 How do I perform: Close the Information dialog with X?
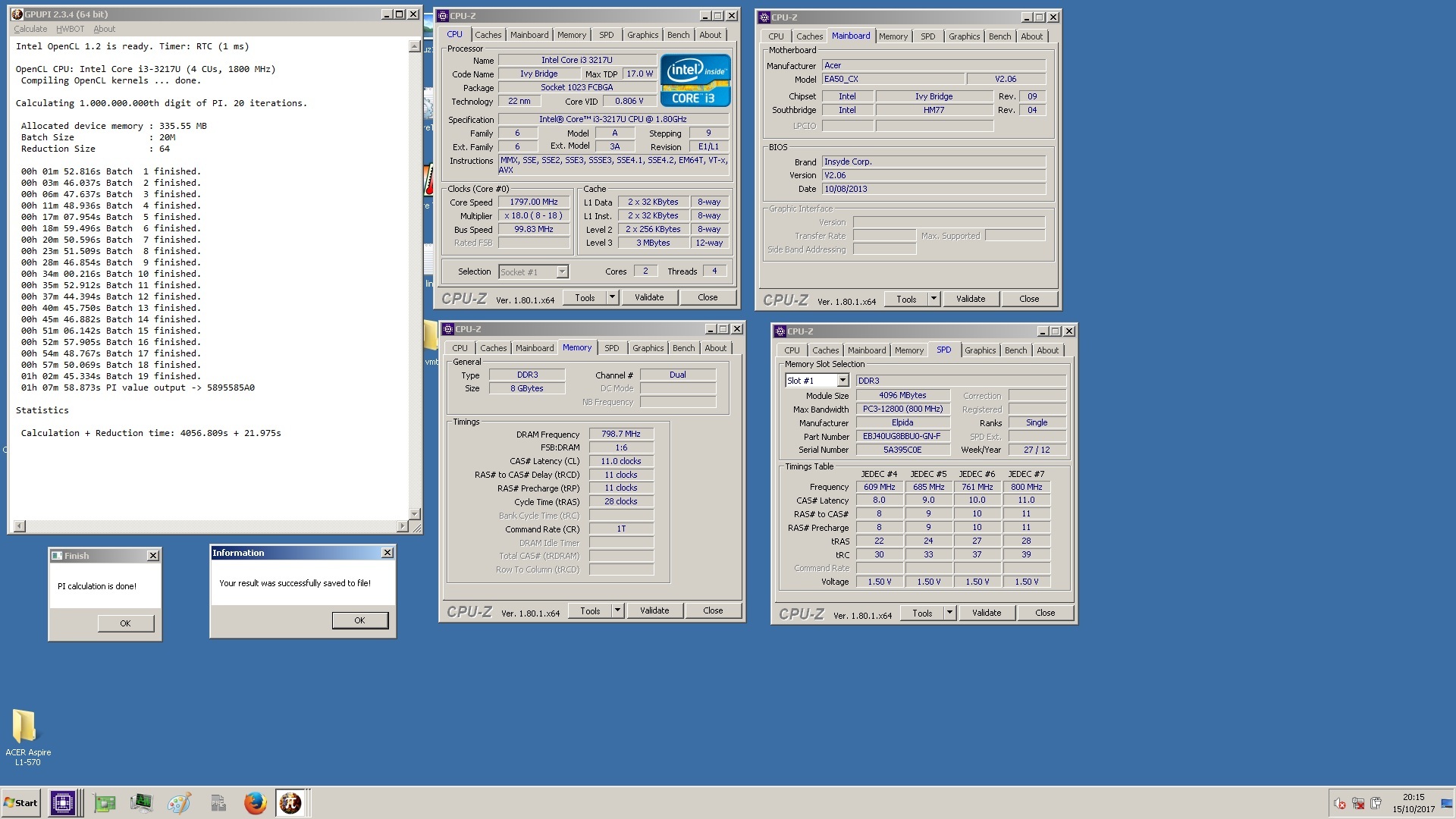388,553
